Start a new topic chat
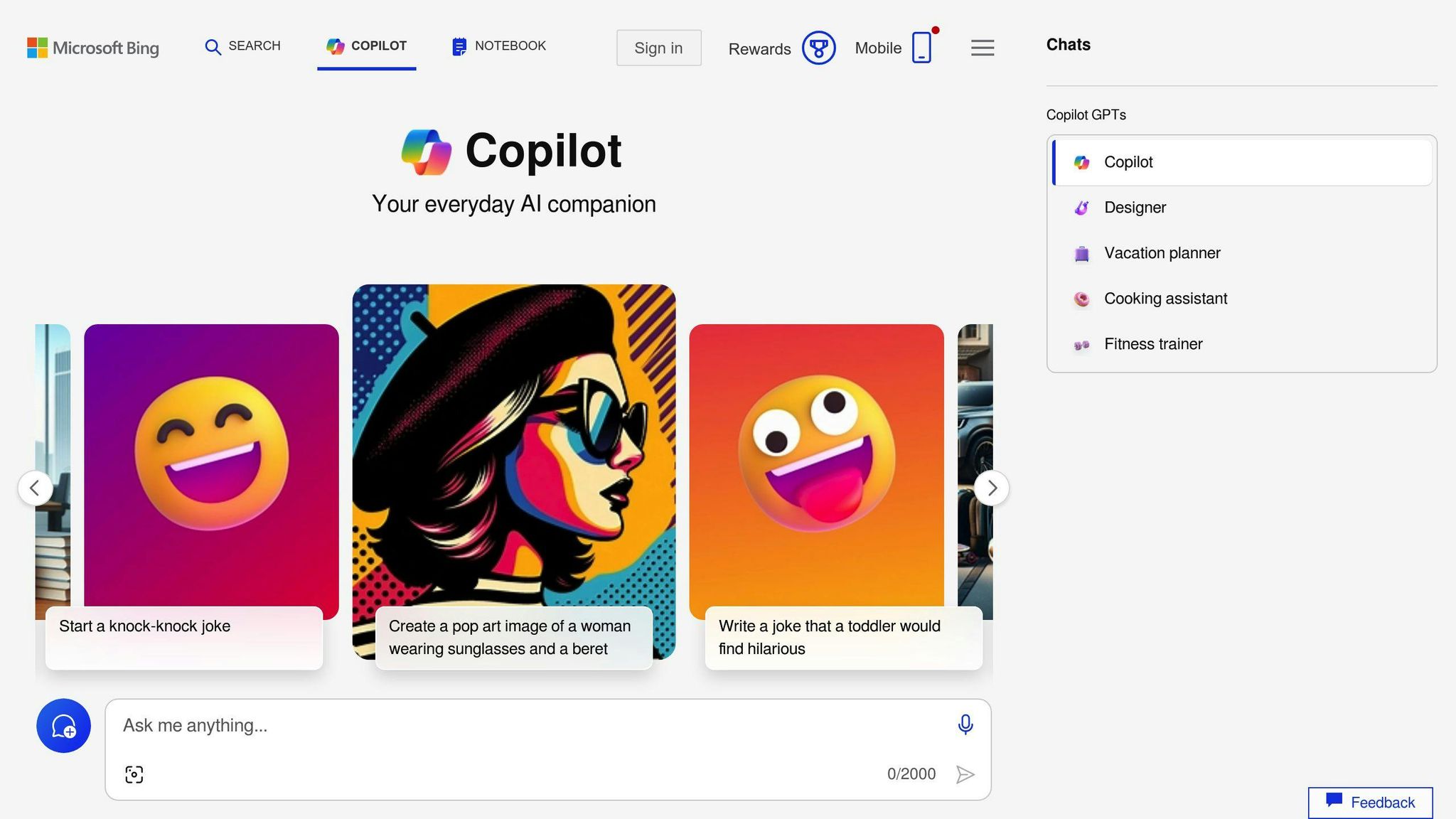Screen dimensions: 1456x819 click(63, 726)
